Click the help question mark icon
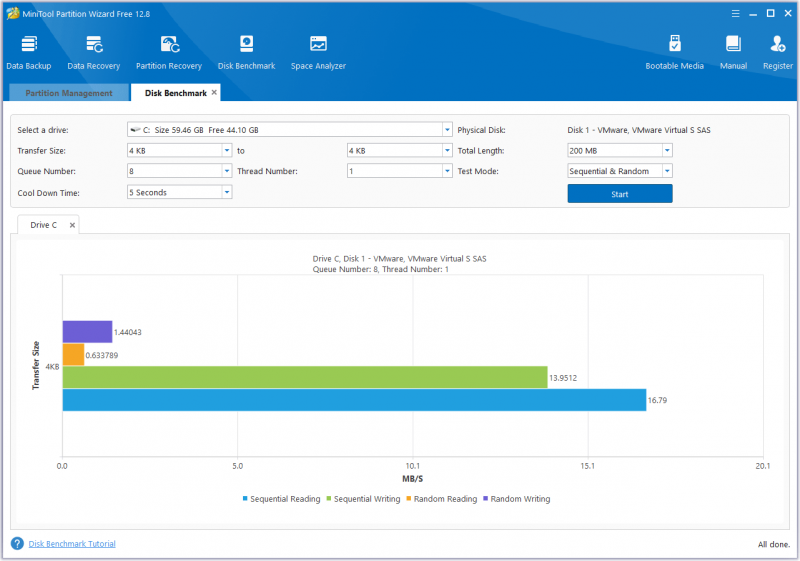 pyautogui.click(x=17, y=544)
